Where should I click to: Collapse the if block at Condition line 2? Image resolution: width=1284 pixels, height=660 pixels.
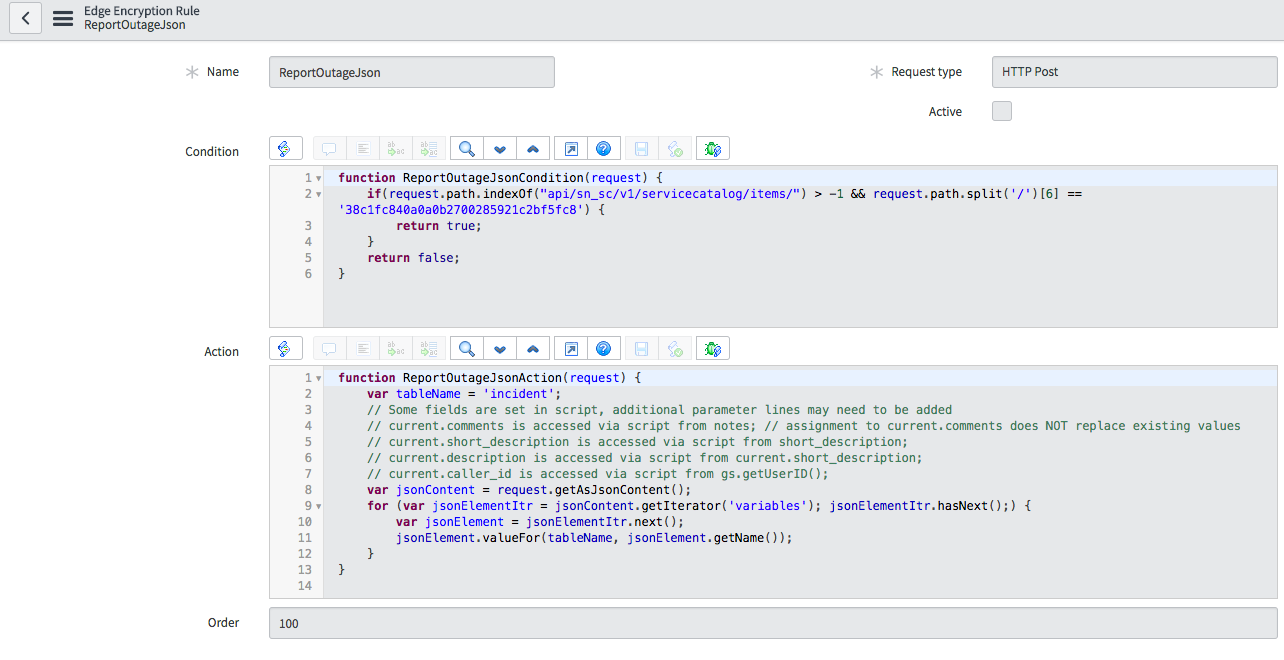(318, 194)
